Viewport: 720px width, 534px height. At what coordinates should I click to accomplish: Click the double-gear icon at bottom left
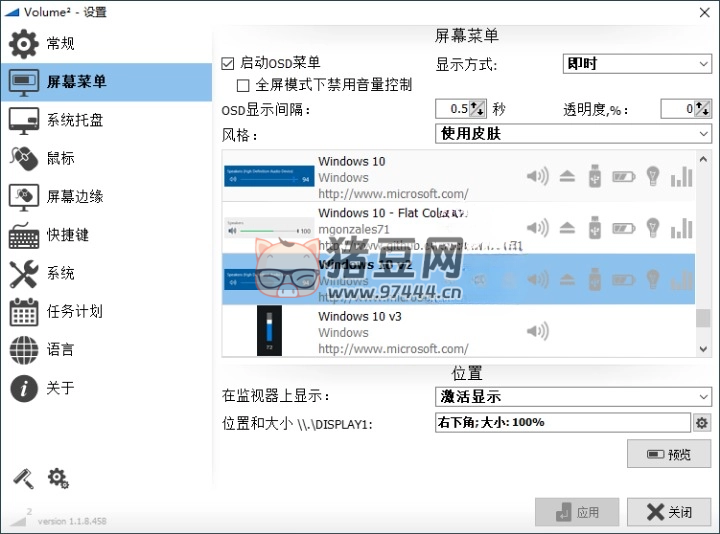tap(58, 479)
